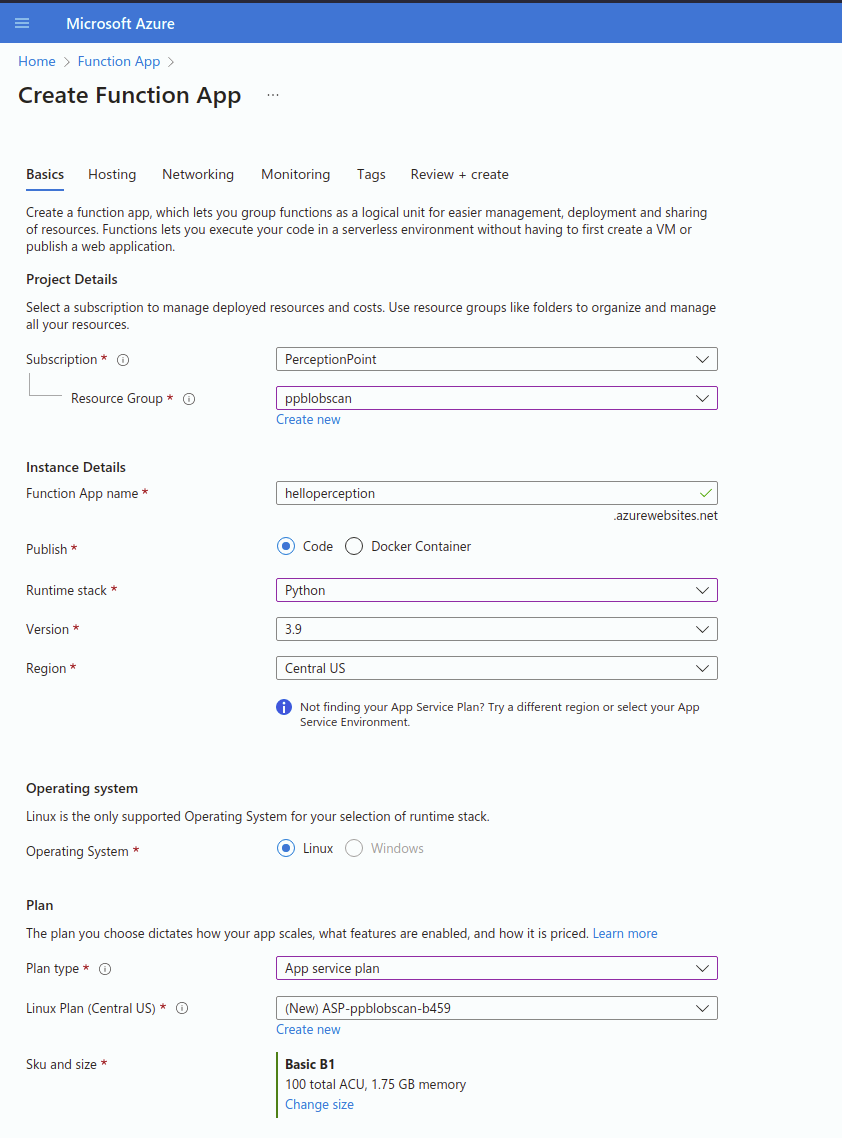Open the ellipsis menu beside the title

click(273, 95)
